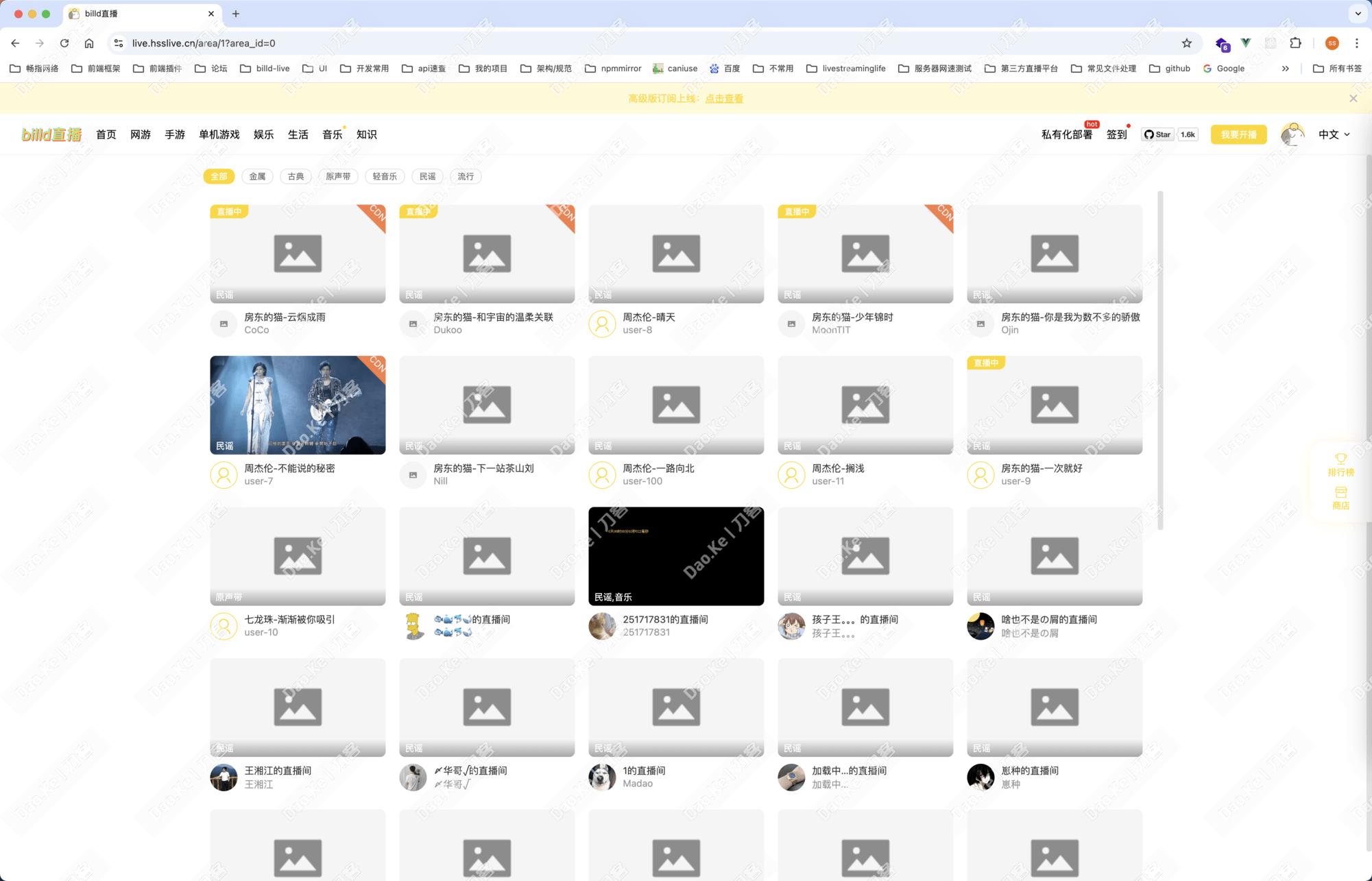Click the 我要开播 button

tap(1238, 134)
